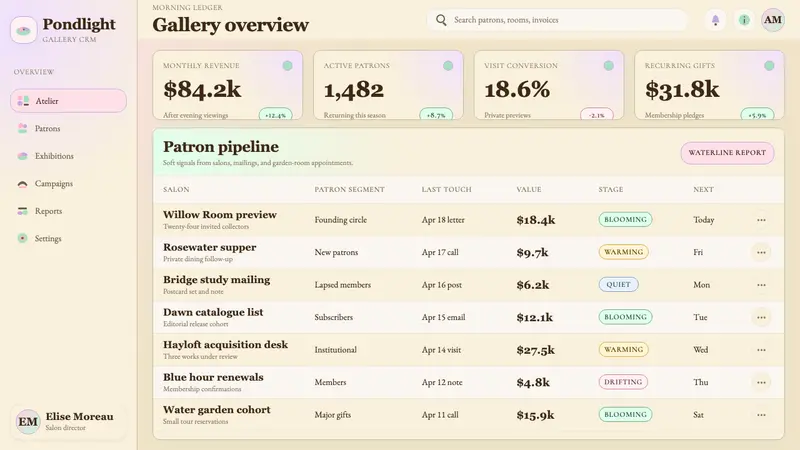Viewport: 800px width, 450px height.
Task: Switch to Reports
Action: point(68,211)
